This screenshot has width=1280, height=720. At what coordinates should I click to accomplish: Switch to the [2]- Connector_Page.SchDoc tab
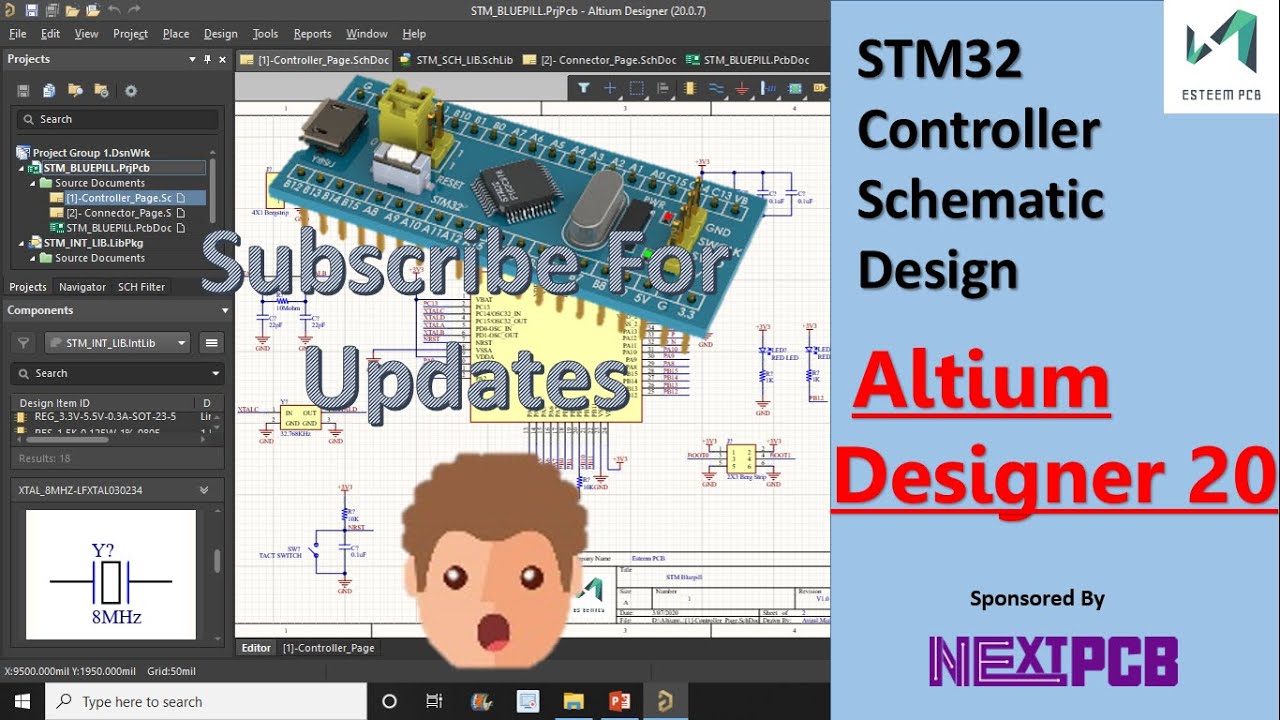click(600, 60)
